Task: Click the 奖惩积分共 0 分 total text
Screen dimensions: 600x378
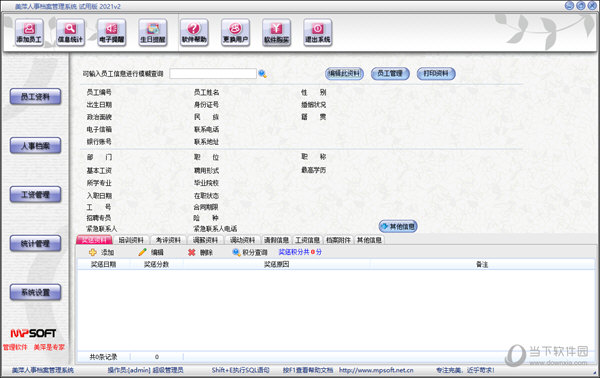Action: click(x=300, y=252)
